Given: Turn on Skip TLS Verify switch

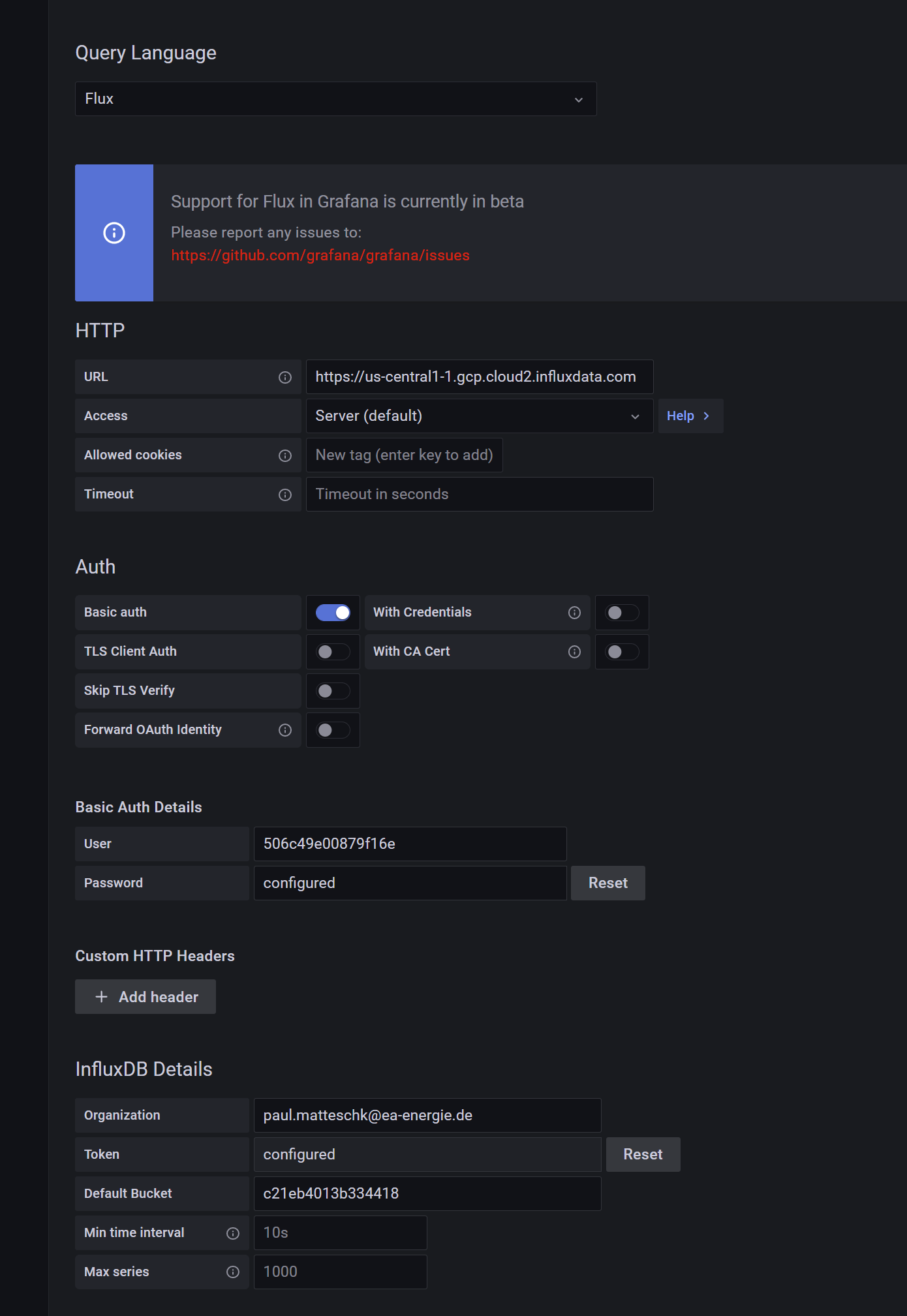Looking at the screenshot, I should 333,691.
